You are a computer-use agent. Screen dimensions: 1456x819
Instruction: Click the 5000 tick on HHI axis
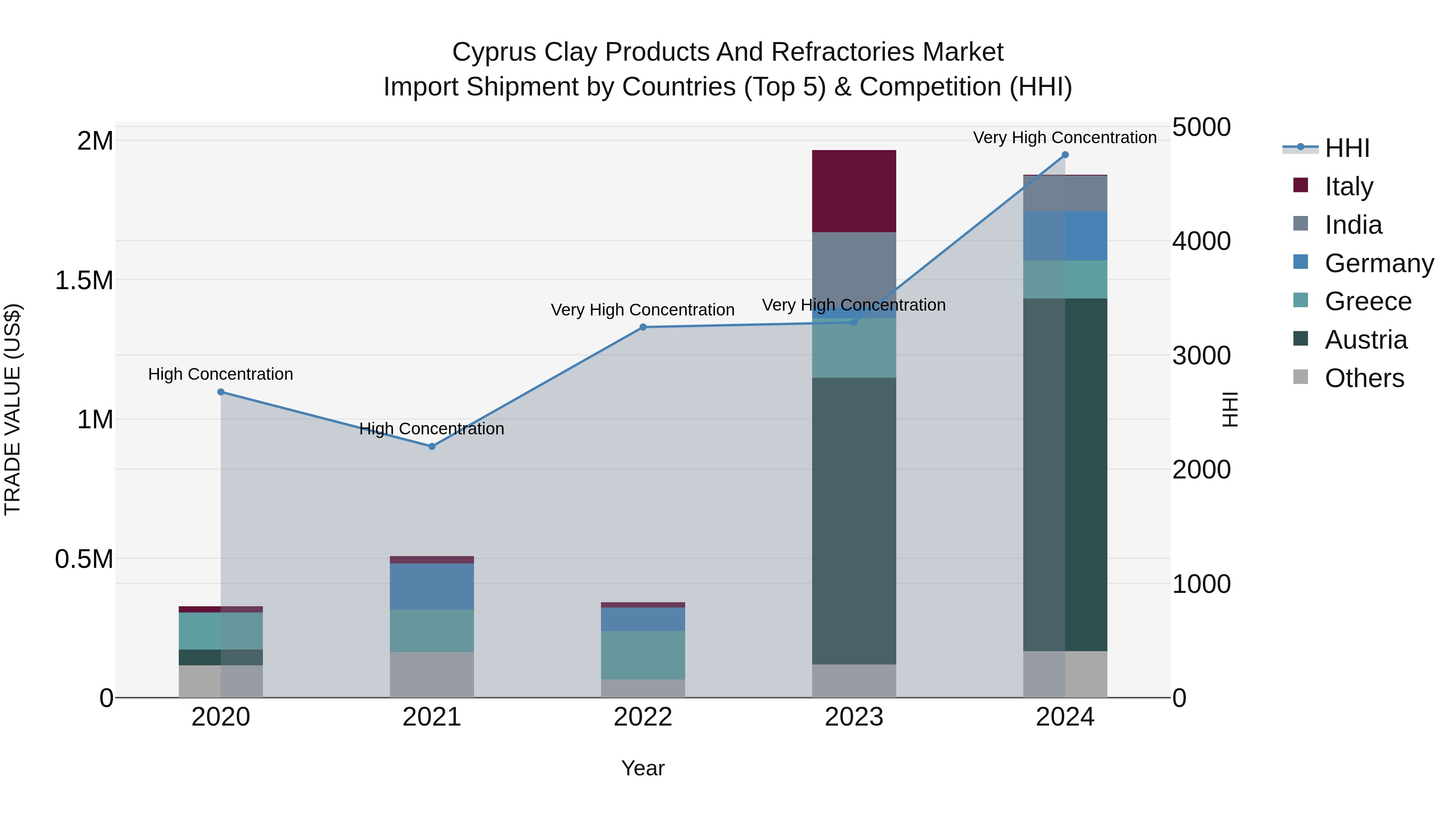[1202, 127]
